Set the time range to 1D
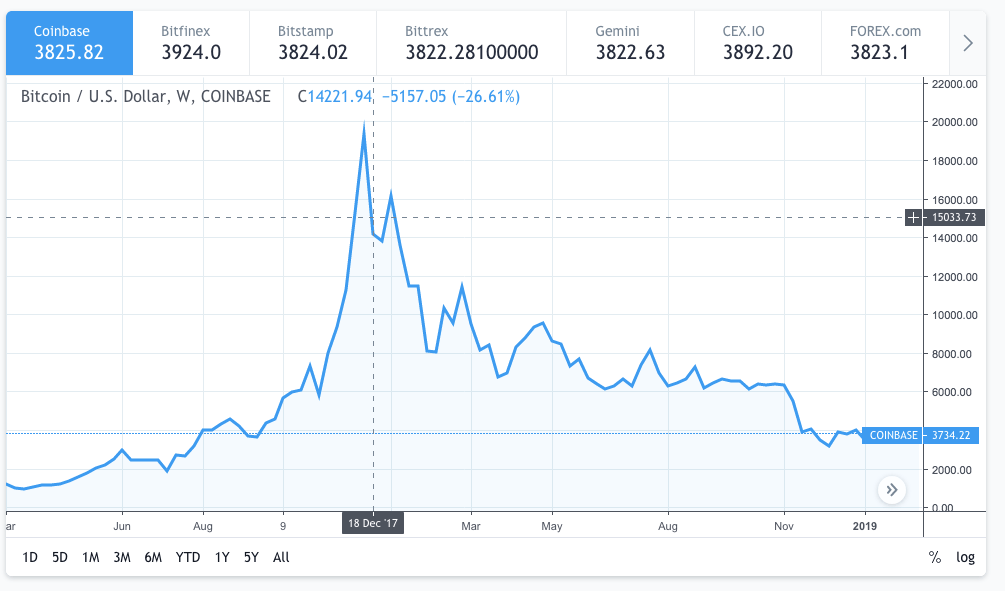 coord(29,557)
